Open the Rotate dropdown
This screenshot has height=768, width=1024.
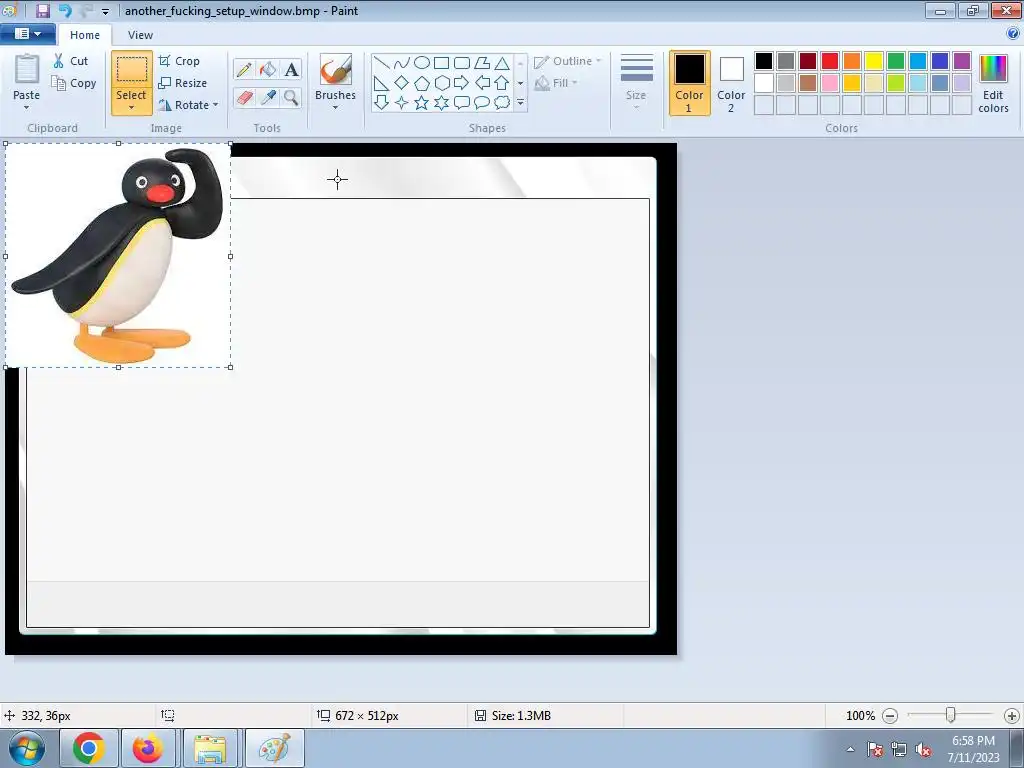coord(189,105)
